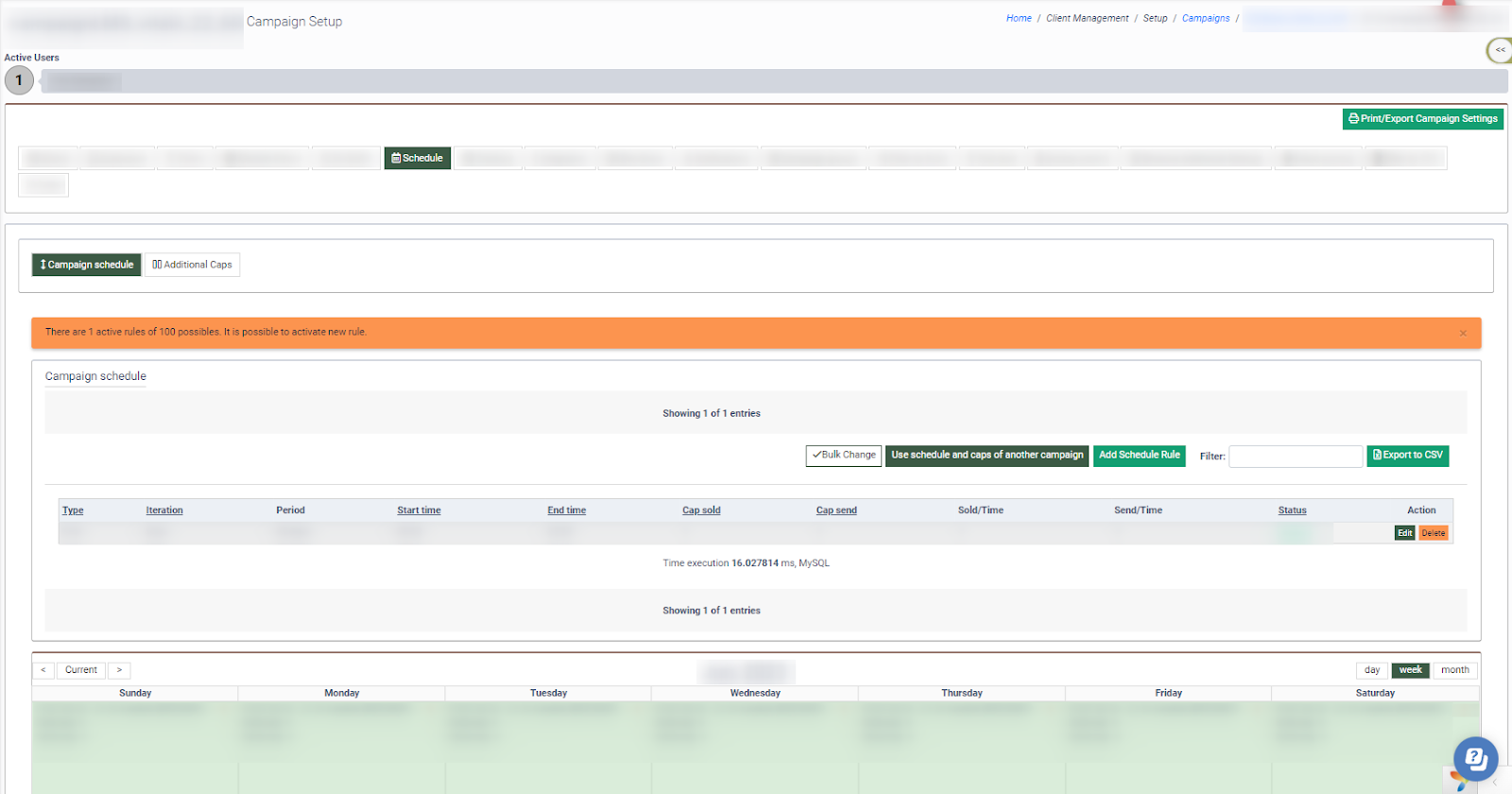Image resolution: width=1512 pixels, height=794 pixels.
Task: Use schedule and caps of another campaign
Action: 987,456
